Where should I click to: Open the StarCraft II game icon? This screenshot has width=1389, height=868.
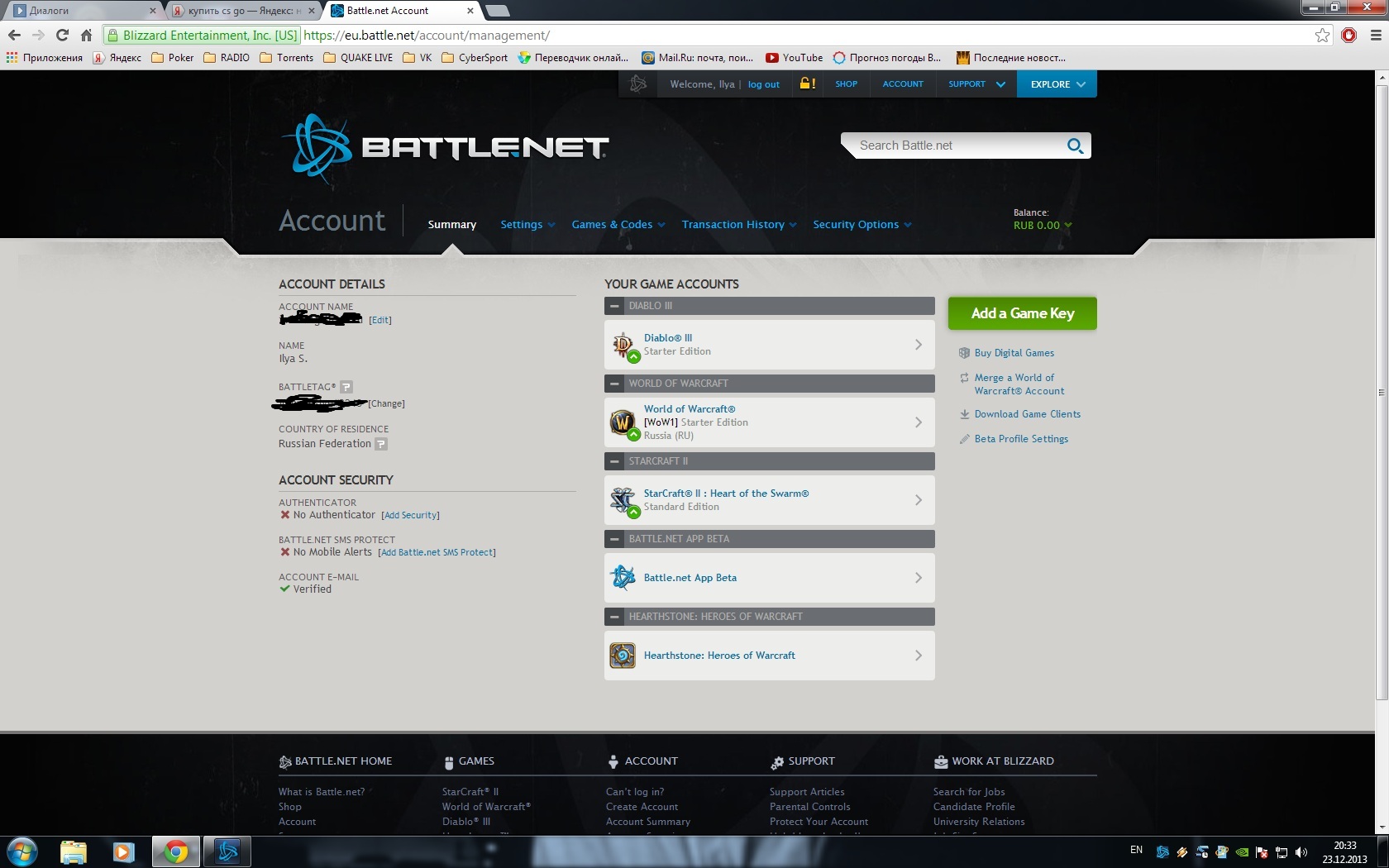click(623, 500)
